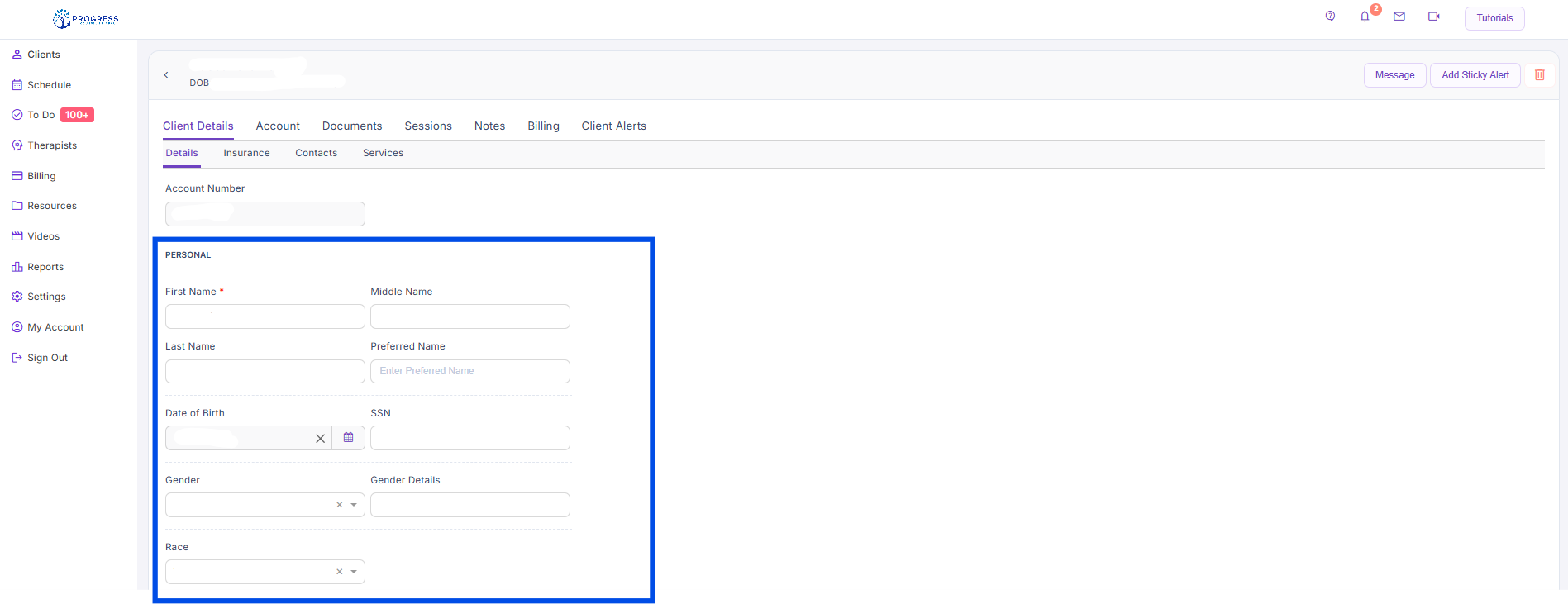The height and width of the screenshot is (604, 1568).
Task: Open Schedule from the sidebar
Action: 49,85
